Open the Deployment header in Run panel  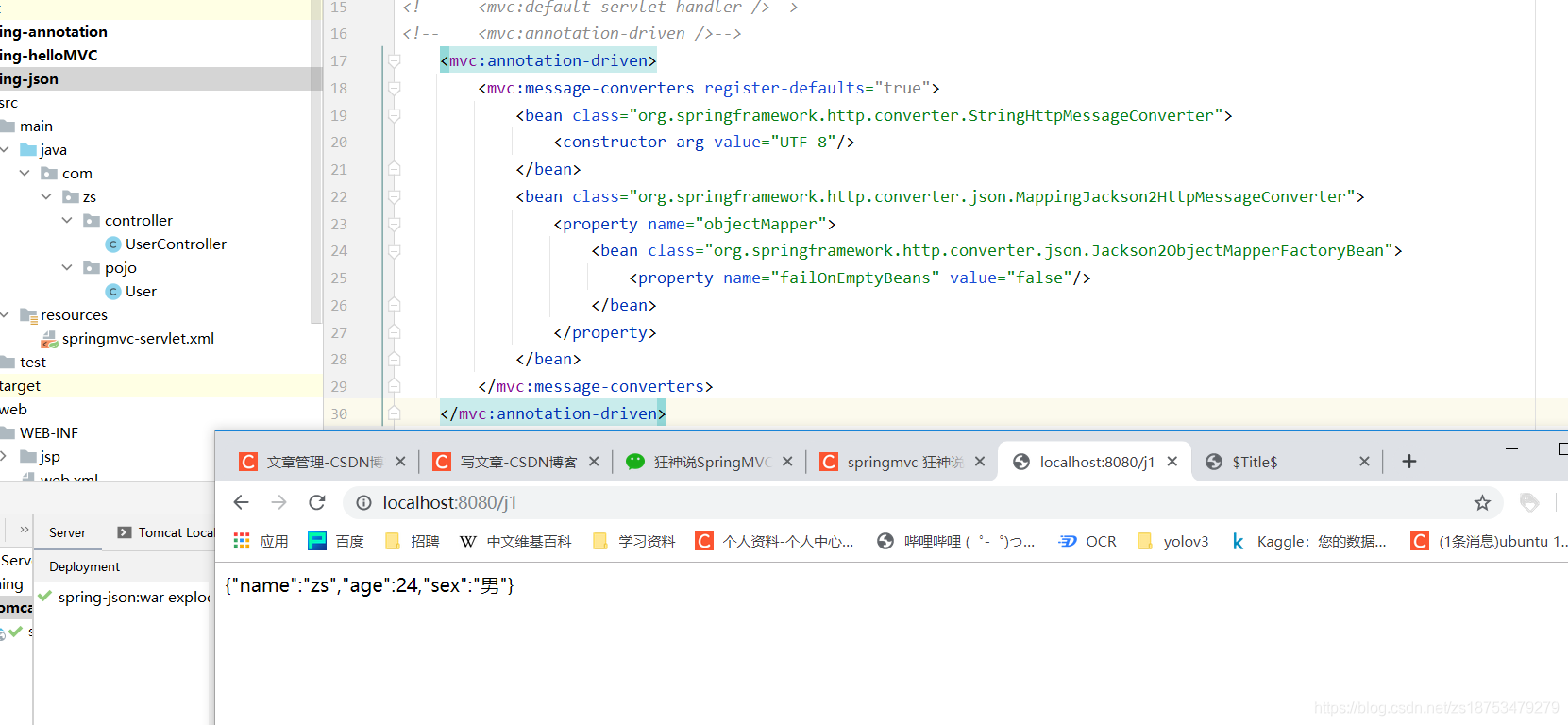click(84, 566)
